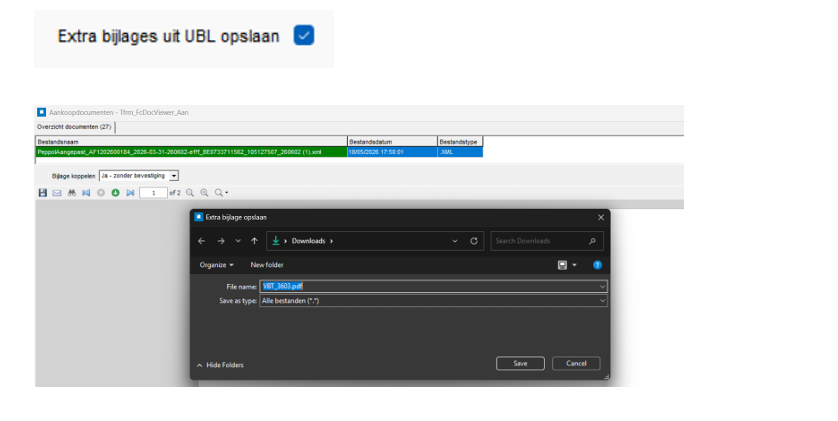The height and width of the screenshot is (421, 838).
Task: Expand the address bar history dropdown
Action: click(455, 241)
